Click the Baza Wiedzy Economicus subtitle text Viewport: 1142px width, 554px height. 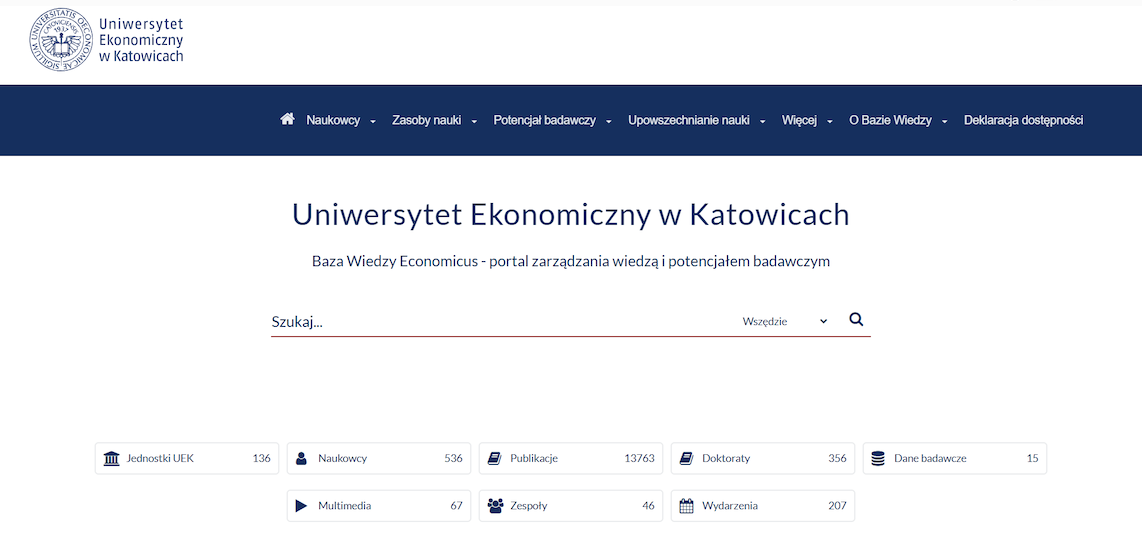(x=571, y=261)
